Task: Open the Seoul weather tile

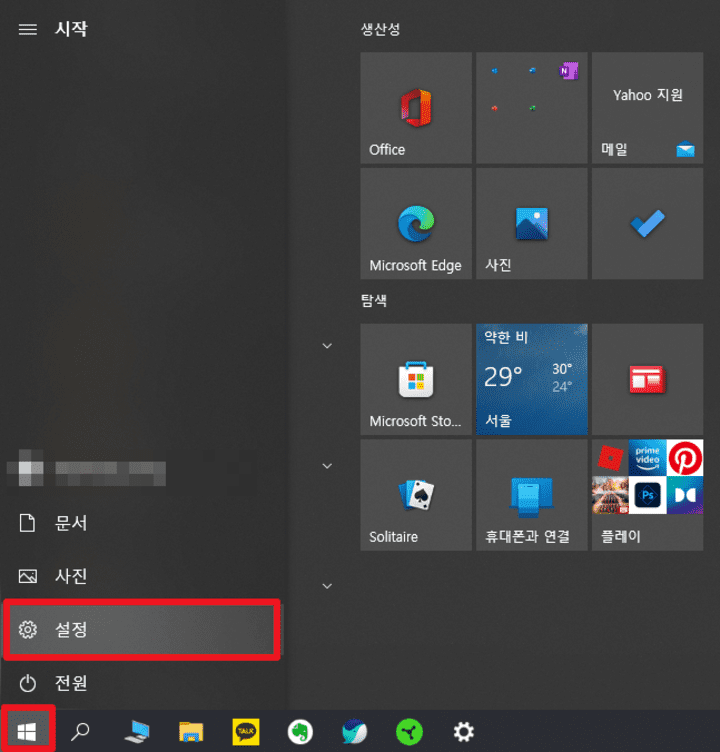Action: [x=531, y=379]
